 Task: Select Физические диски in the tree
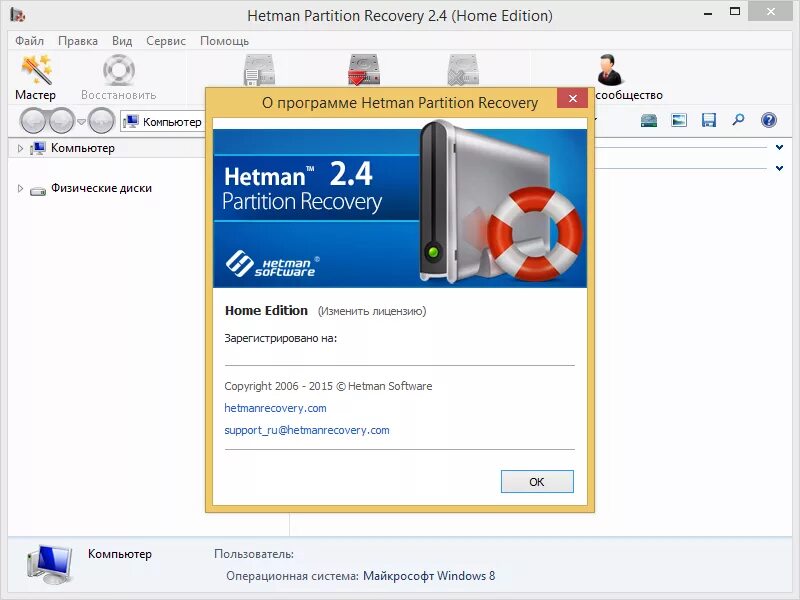[x=101, y=188]
